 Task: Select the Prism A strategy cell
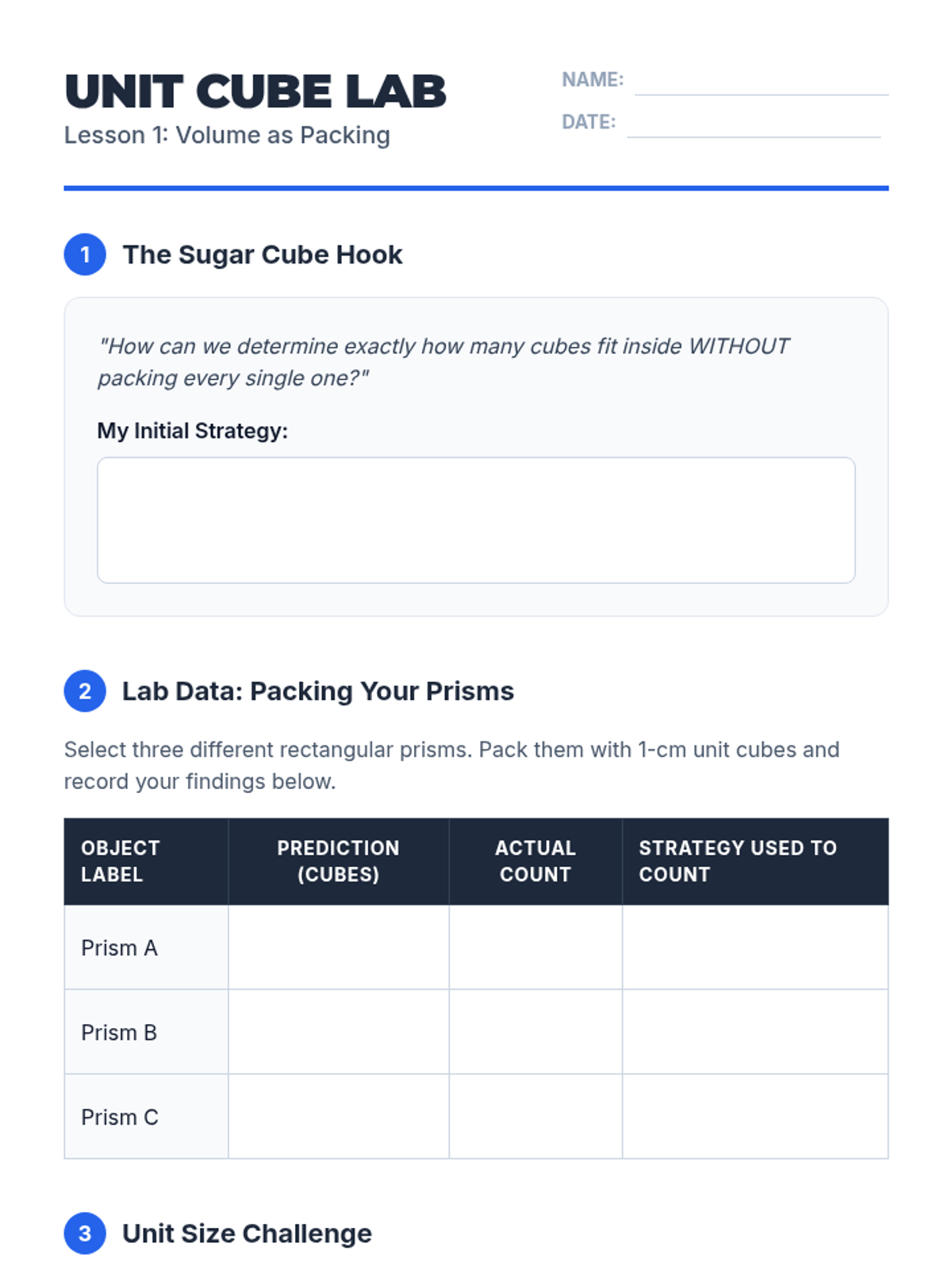755,948
